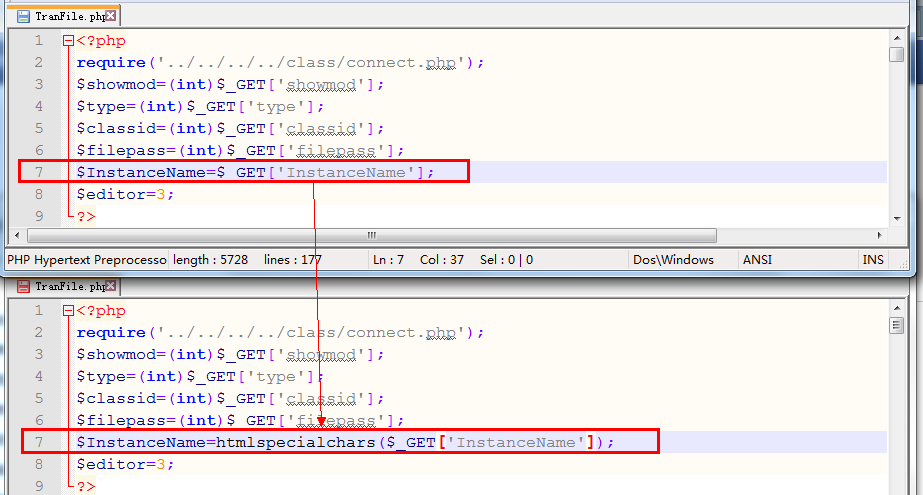The width and height of the screenshot is (923, 495).
Task: Close the TranFile.php tab in bottom window
Action: (x=111, y=286)
